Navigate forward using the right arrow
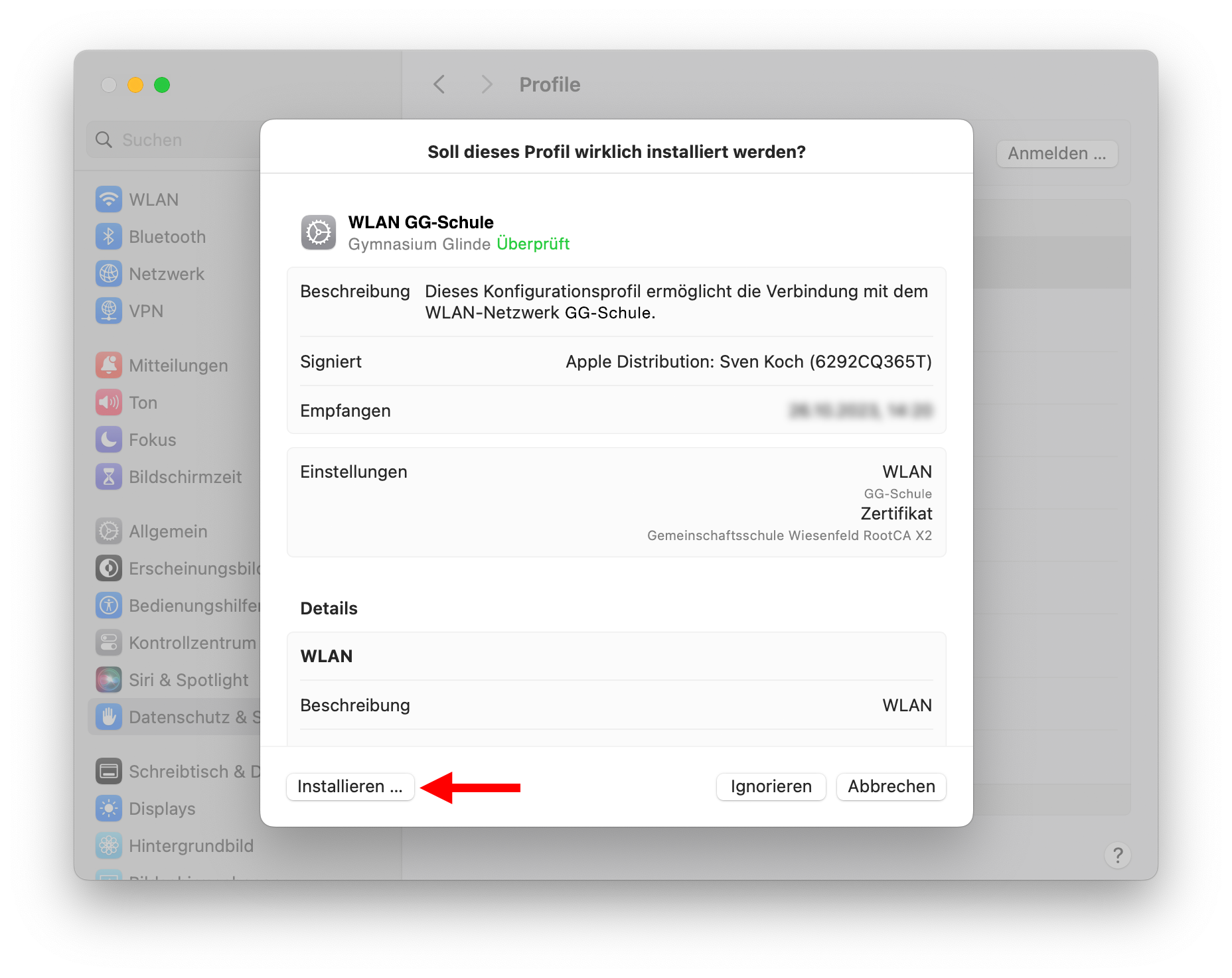This screenshot has width=1232, height=978. (487, 84)
